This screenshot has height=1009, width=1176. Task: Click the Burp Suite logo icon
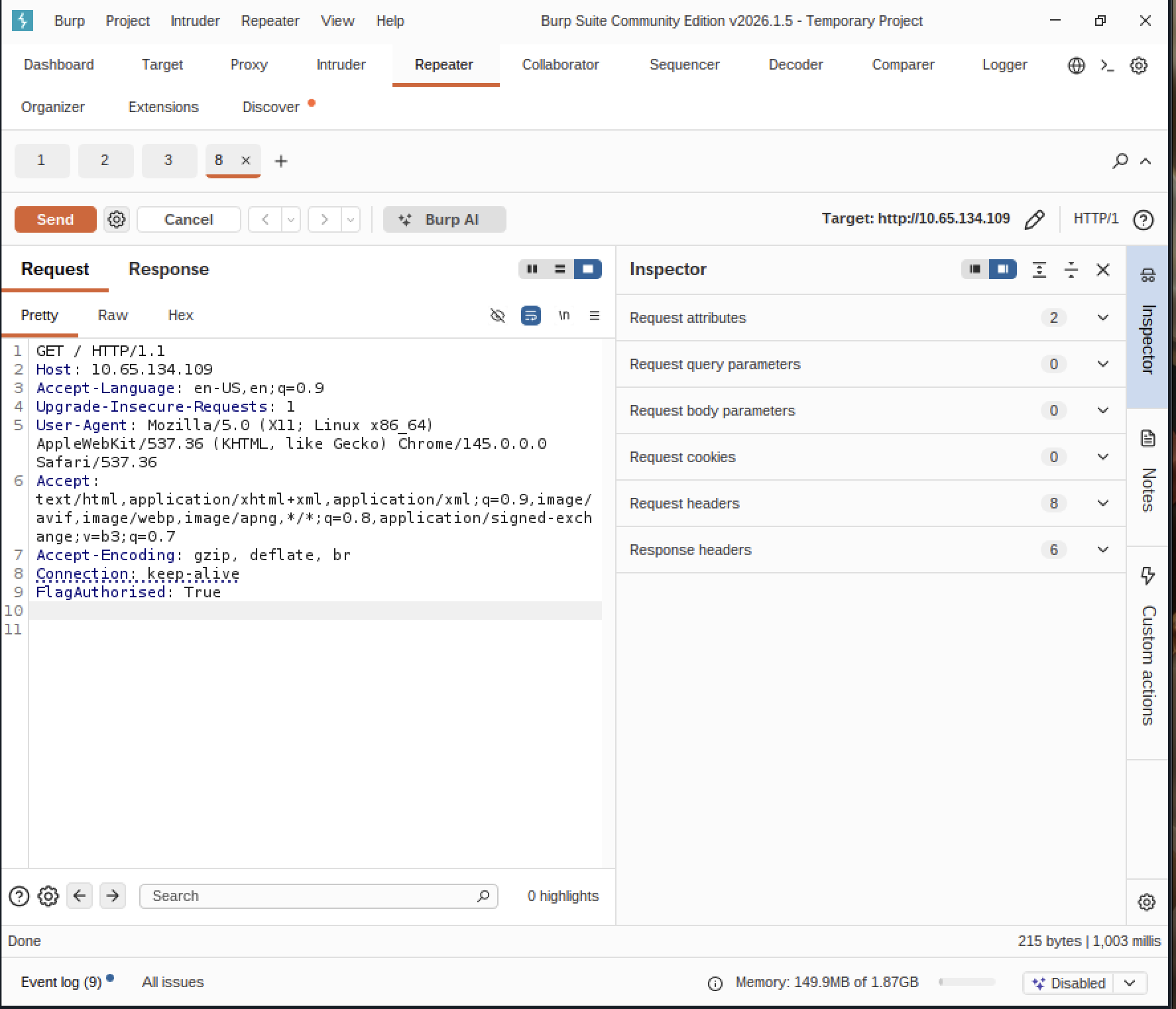pyautogui.click(x=23, y=21)
